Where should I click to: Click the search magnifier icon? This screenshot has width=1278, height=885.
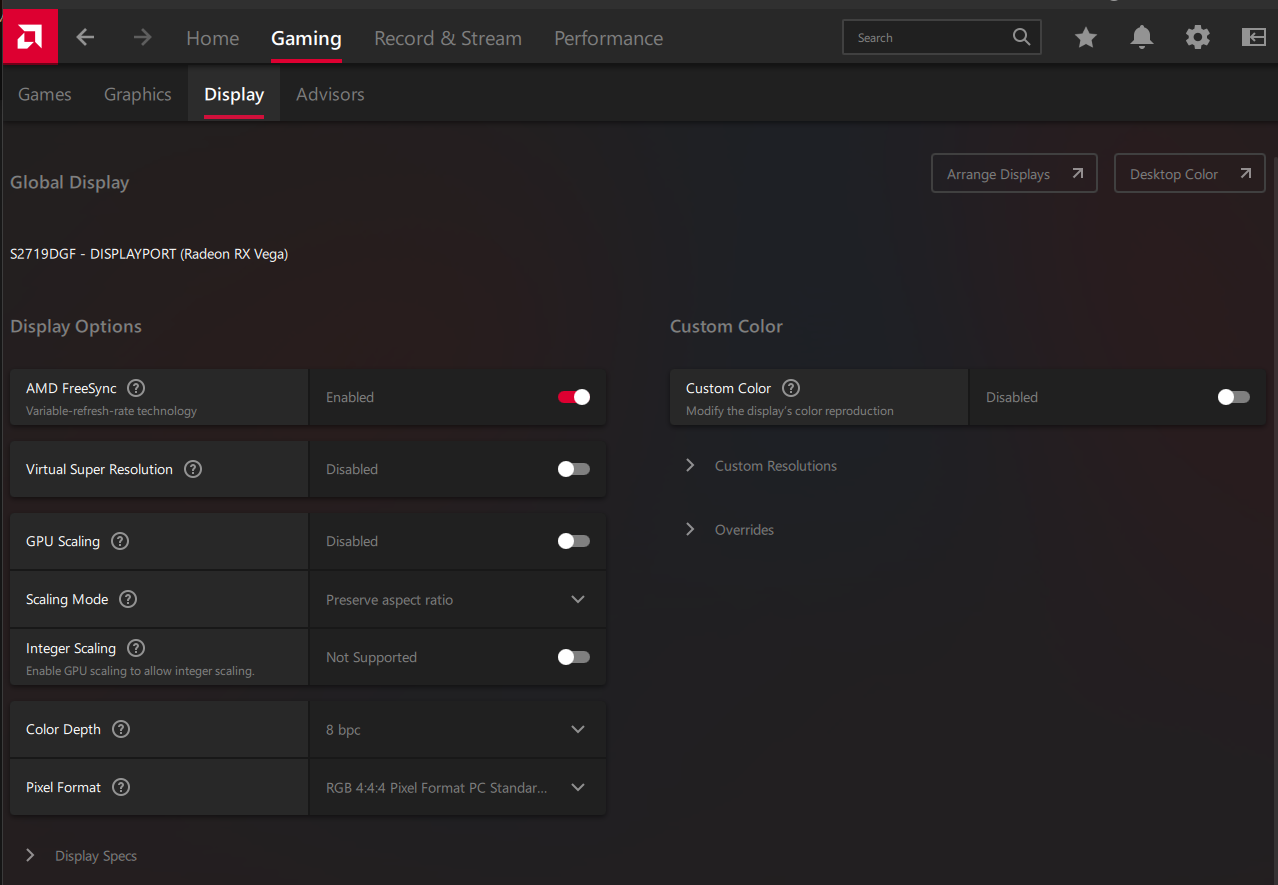pos(1021,37)
